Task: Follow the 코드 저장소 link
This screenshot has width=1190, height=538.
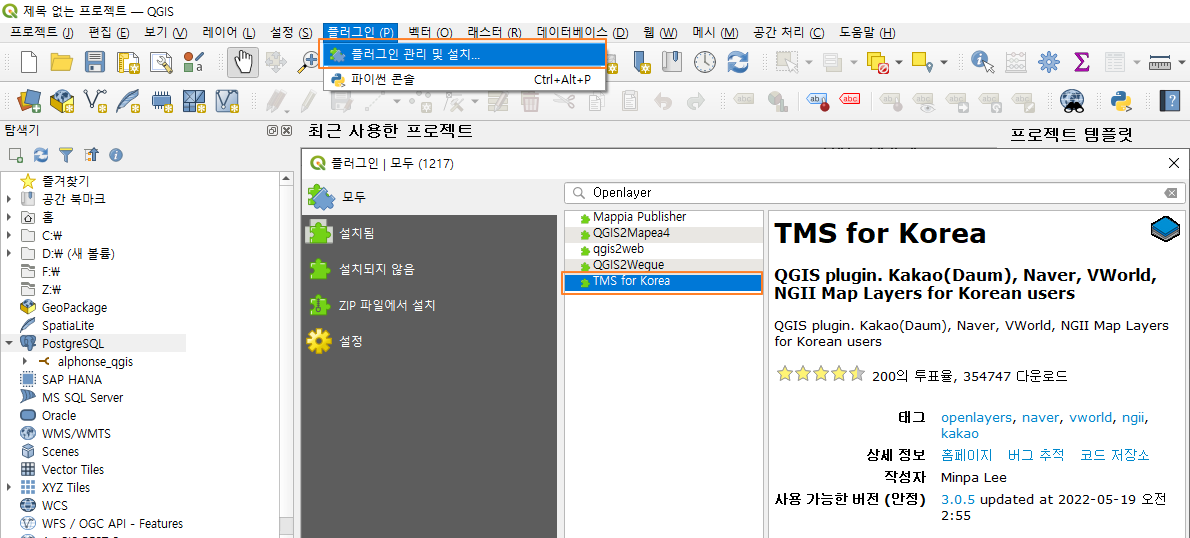Action: point(1115,455)
